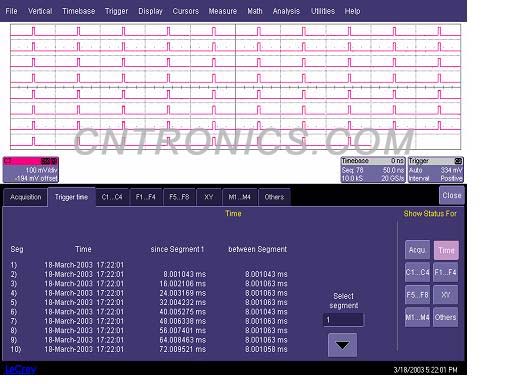Show status for XY on the right
This screenshot has width=512, height=384.
click(x=445, y=295)
